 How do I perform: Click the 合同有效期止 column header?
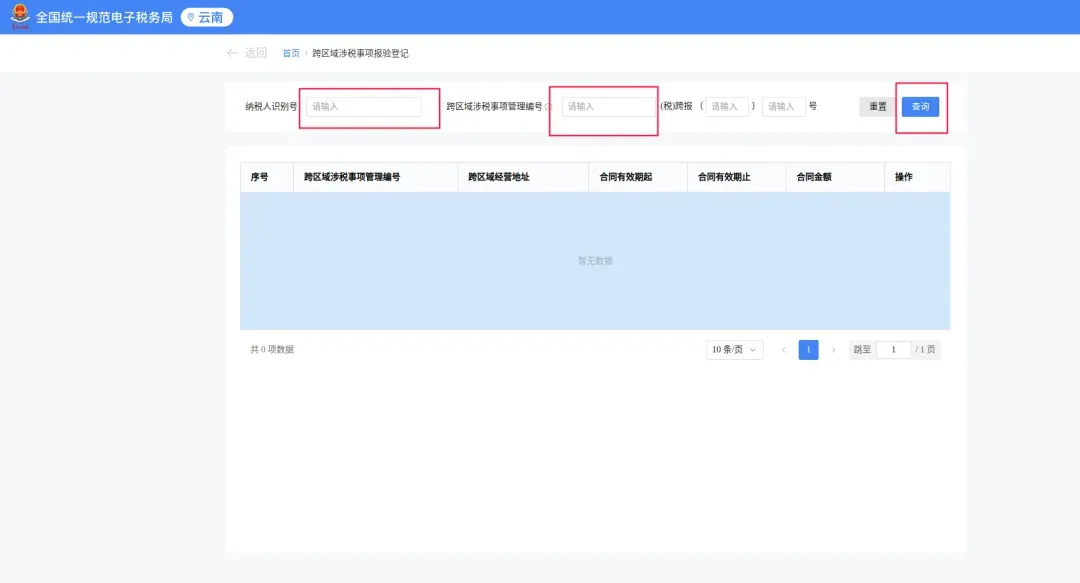click(x=736, y=177)
